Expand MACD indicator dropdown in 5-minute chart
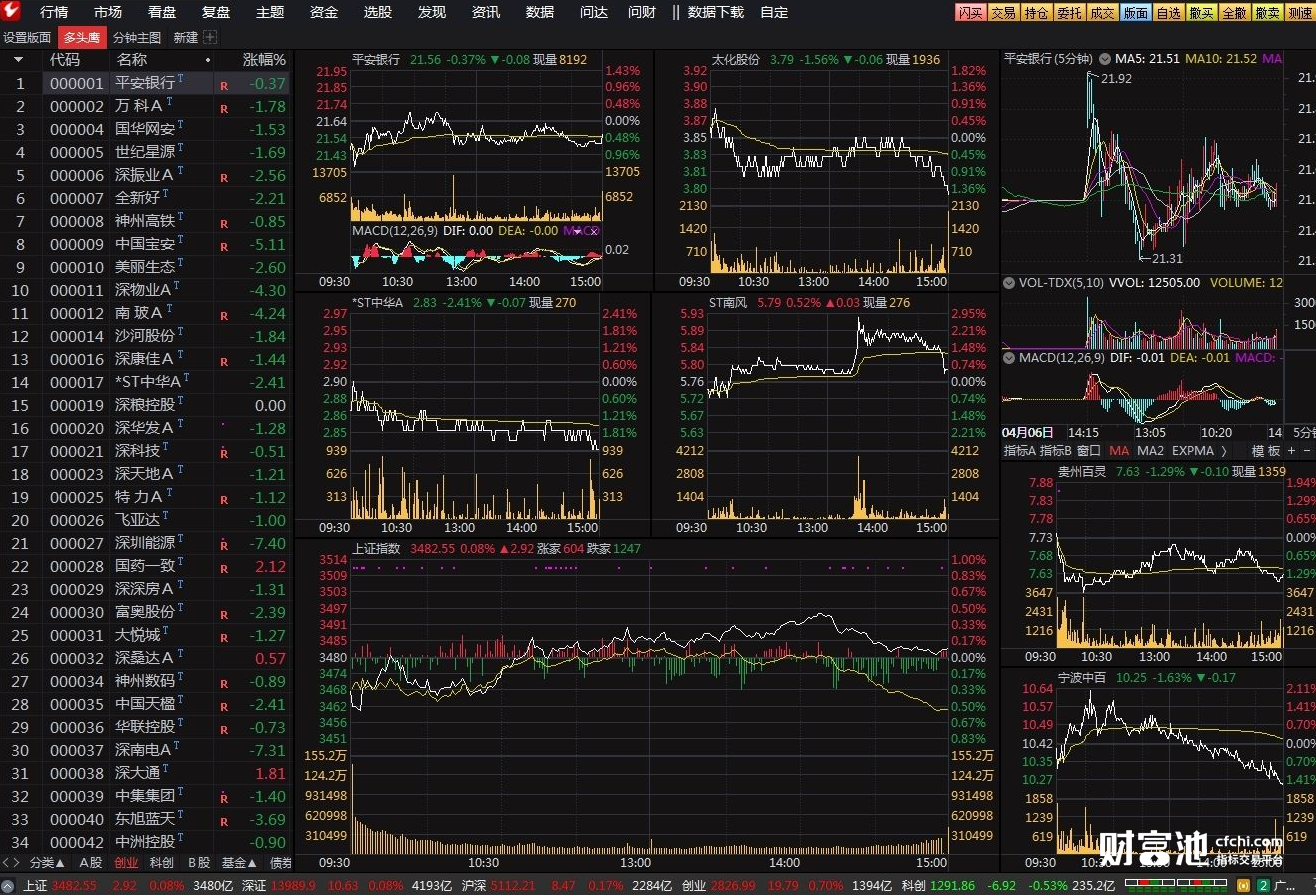Screen dimensions: 1316x895 (x=1010, y=357)
